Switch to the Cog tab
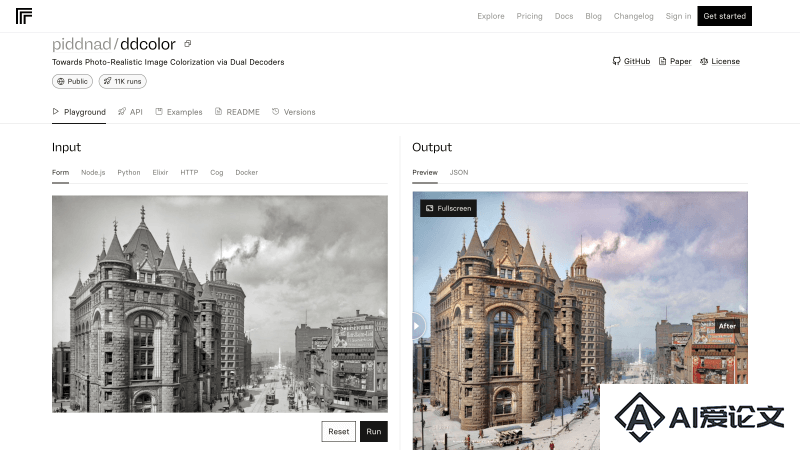This screenshot has width=800, height=450. (217, 172)
